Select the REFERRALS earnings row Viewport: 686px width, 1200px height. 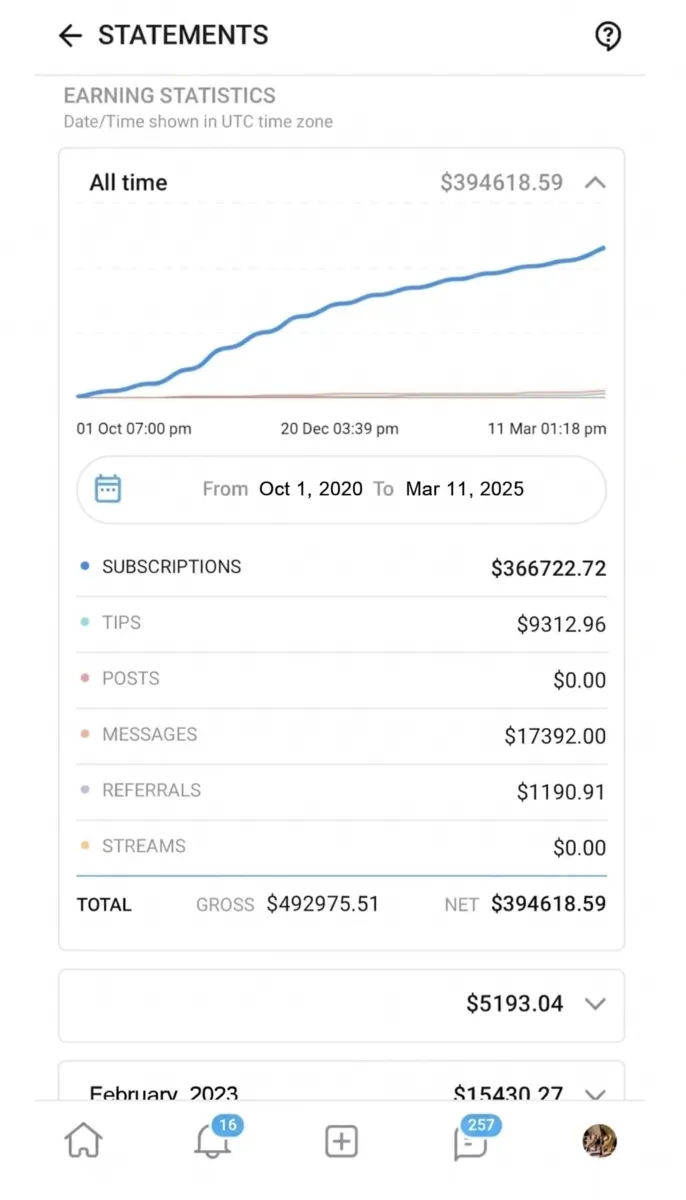(x=341, y=792)
